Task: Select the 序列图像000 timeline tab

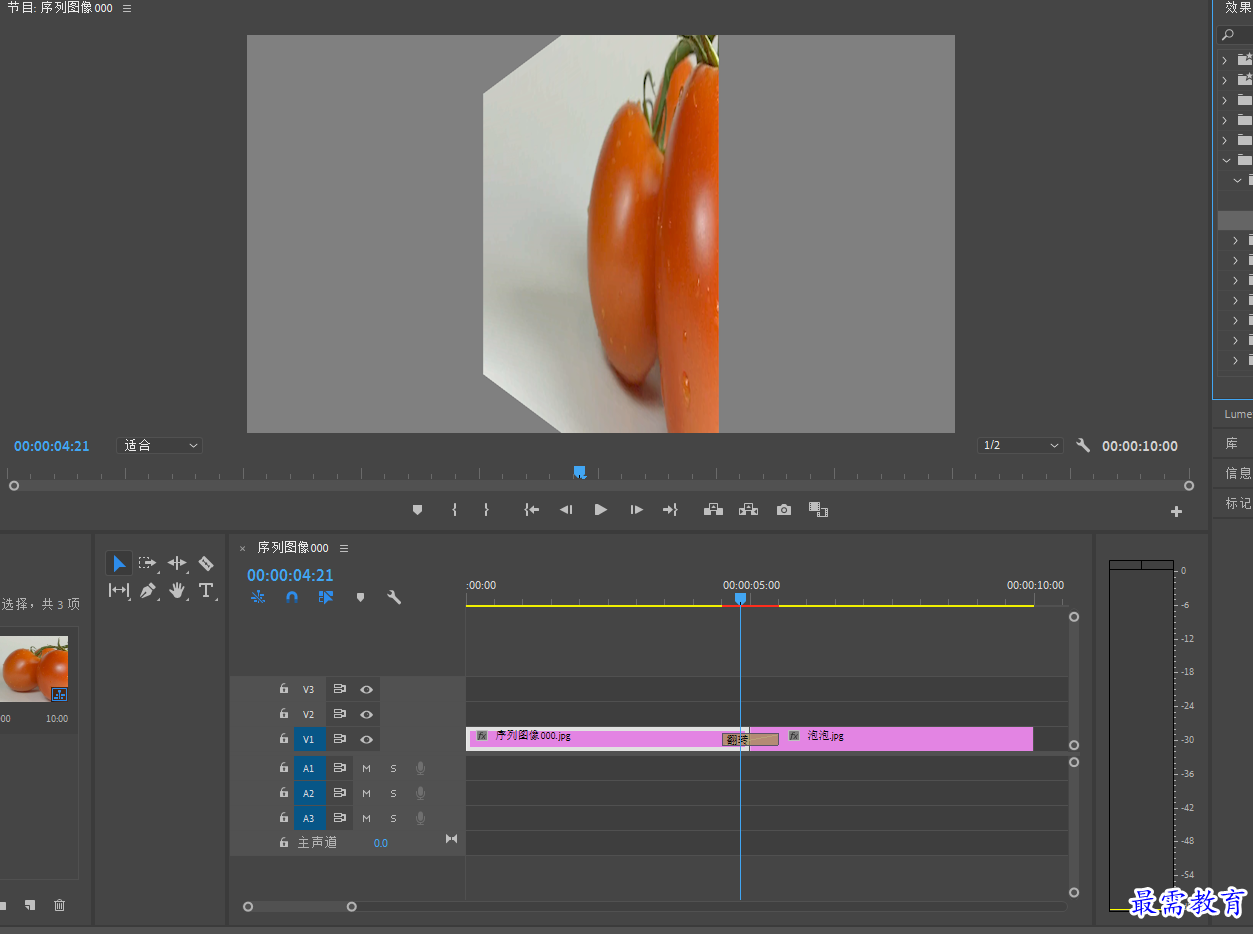Action: coord(293,548)
